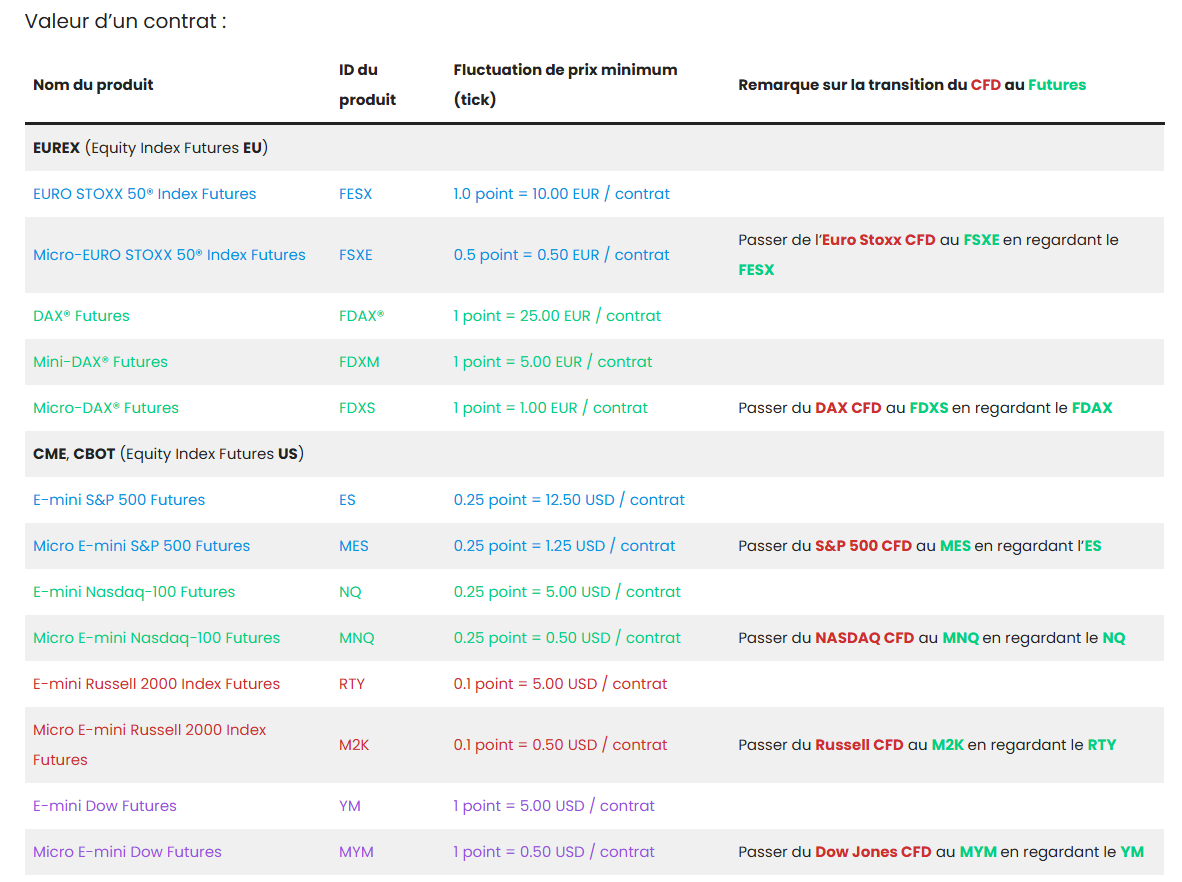The height and width of the screenshot is (882, 1182).
Task: Open the E-mini Nasdaq-100 Futures link
Action: tap(134, 592)
